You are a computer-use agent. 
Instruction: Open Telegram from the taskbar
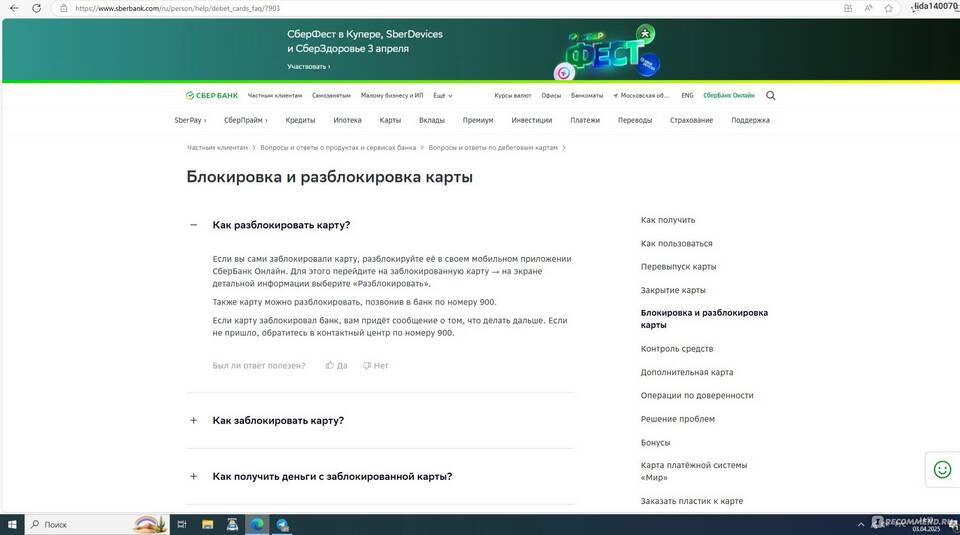[283, 525]
